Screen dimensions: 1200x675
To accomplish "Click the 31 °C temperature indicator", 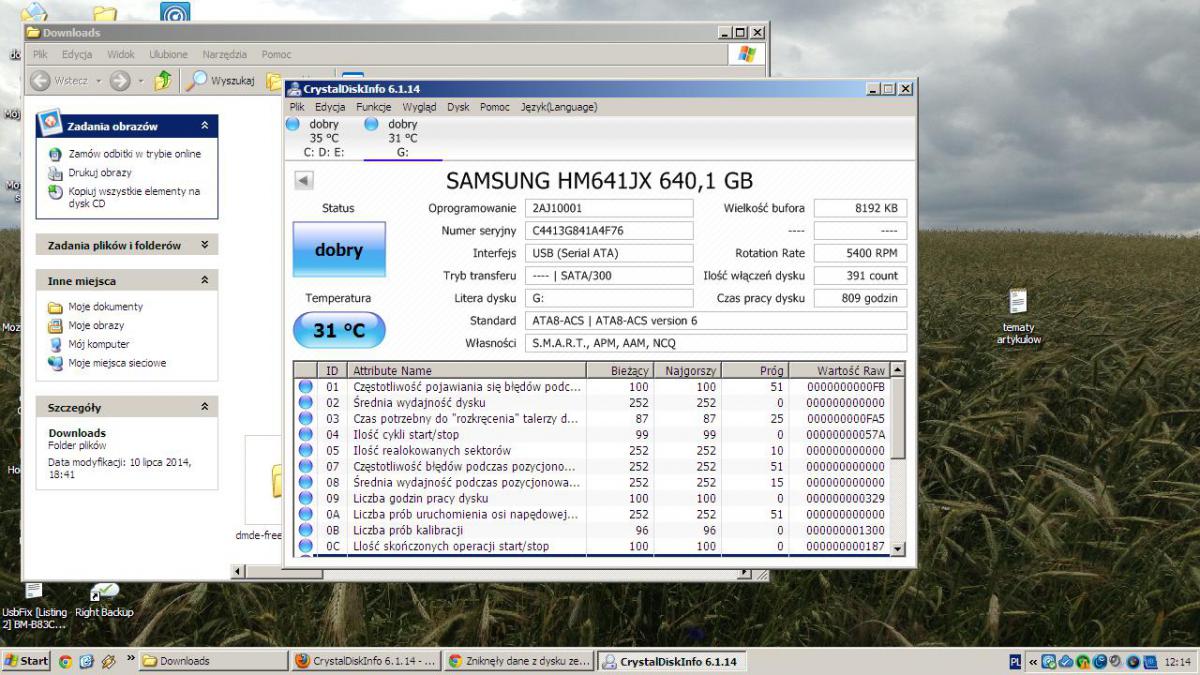I will tap(339, 330).
